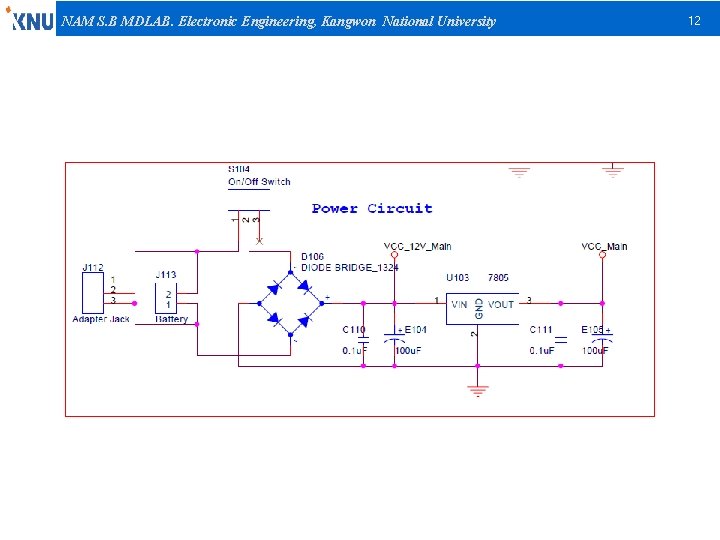
Task: Click the VCC_Main power port circle
Action: 602,255
